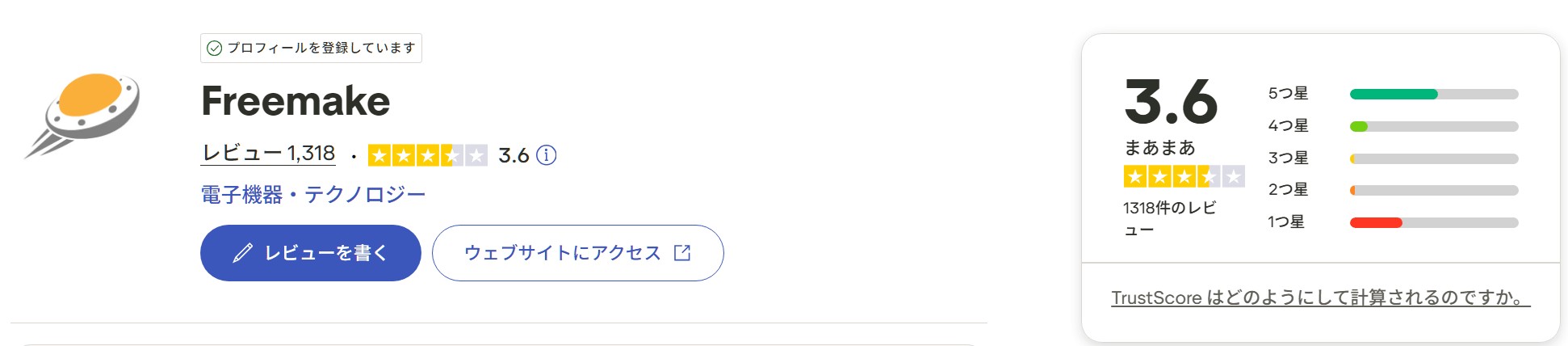Open the 電子機器・テクノロジー category link
This screenshot has width=1568, height=346.
[312, 195]
